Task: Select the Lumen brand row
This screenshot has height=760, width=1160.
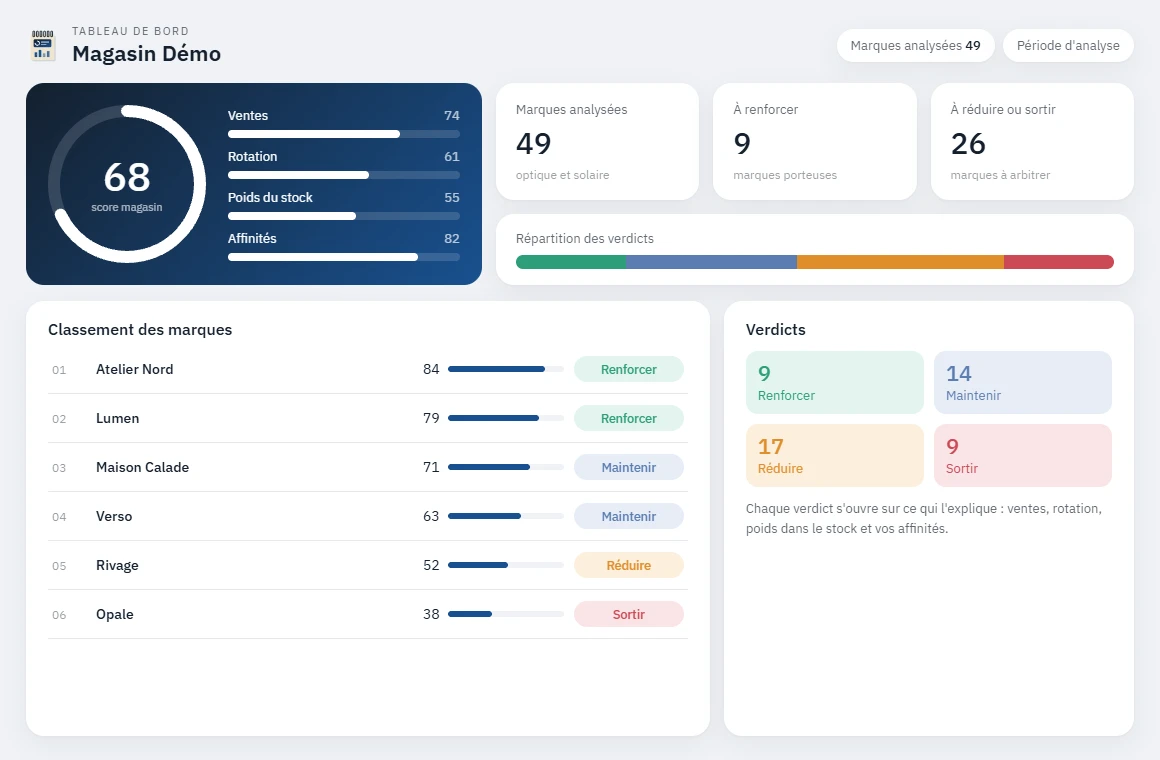Action: click(x=368, y=418)
